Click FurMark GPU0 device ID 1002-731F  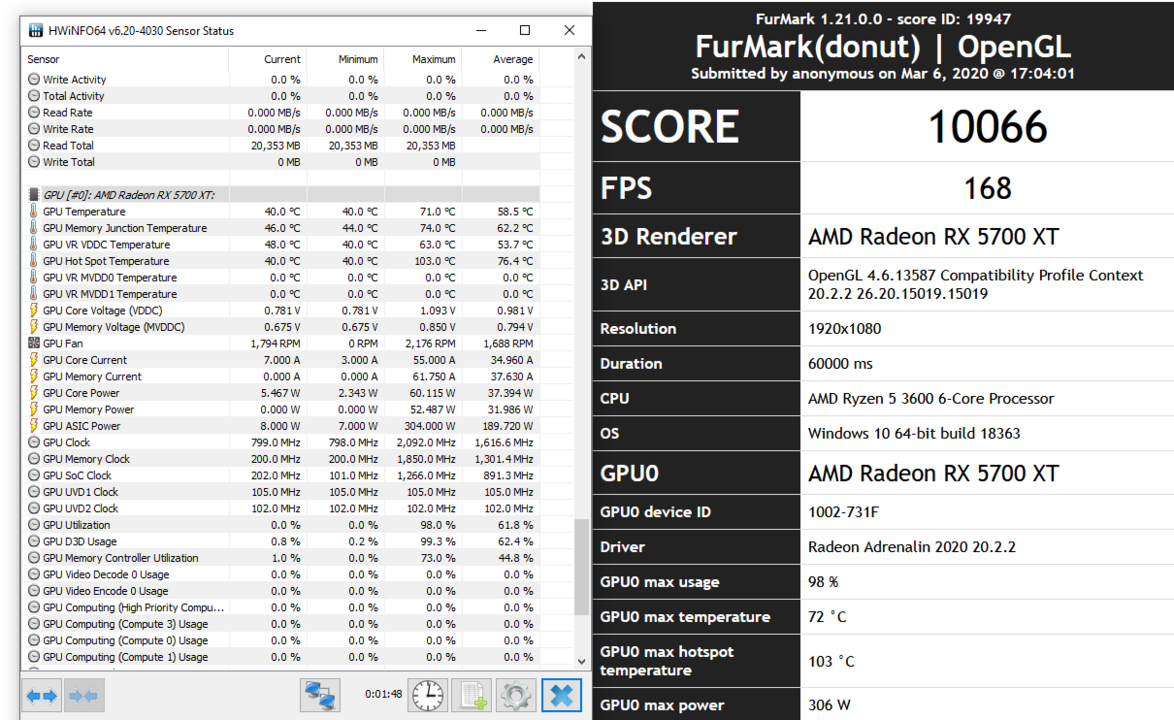(x=843, y=512)
